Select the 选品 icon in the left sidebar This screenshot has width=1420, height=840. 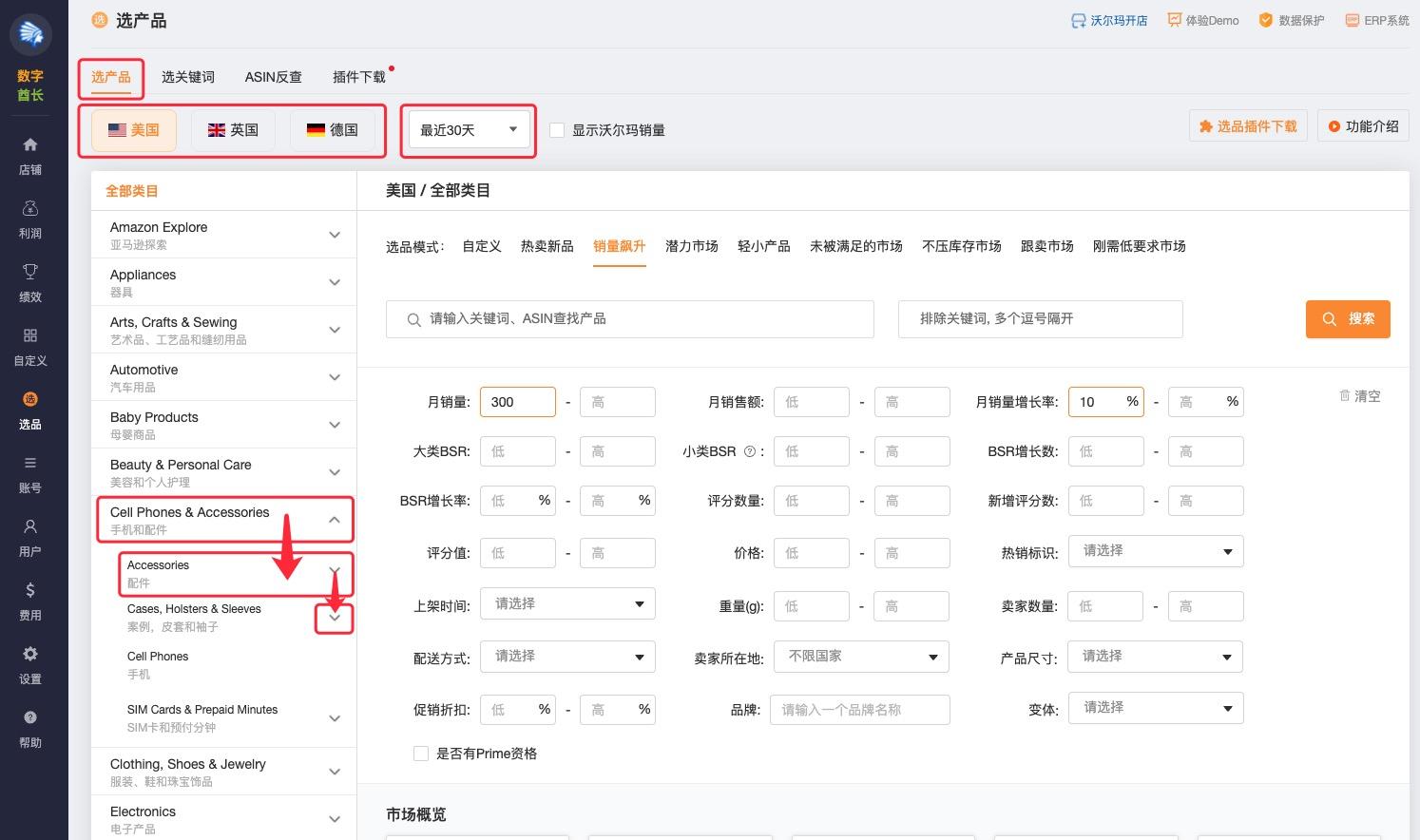[29, 410]
